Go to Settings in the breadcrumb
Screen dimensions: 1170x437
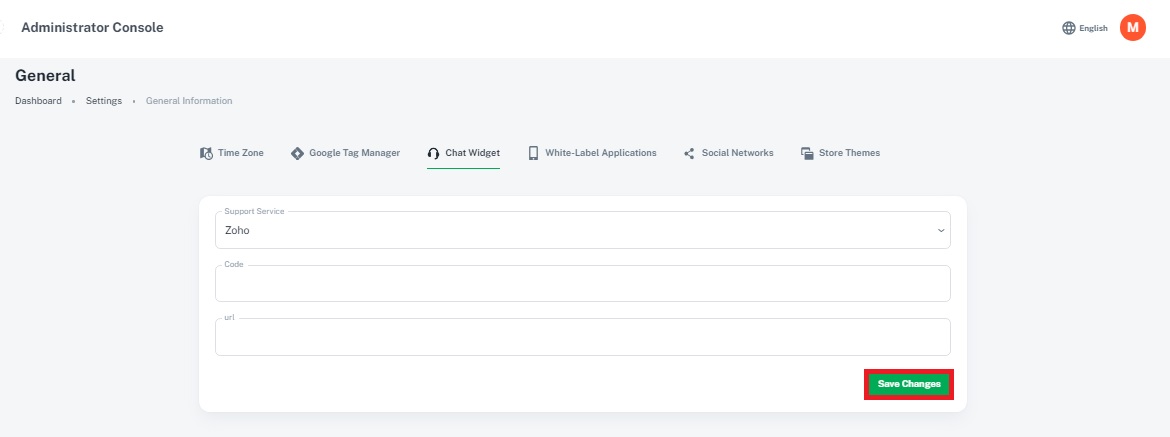click(x=104, y=101)
